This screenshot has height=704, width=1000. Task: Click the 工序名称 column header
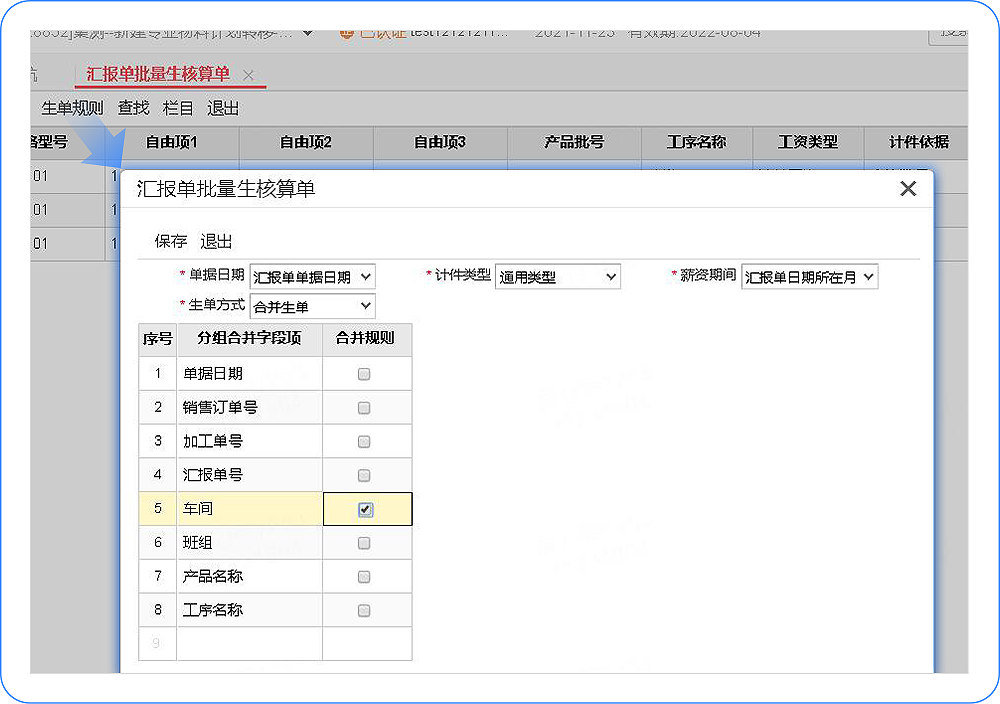coord(696,142)
